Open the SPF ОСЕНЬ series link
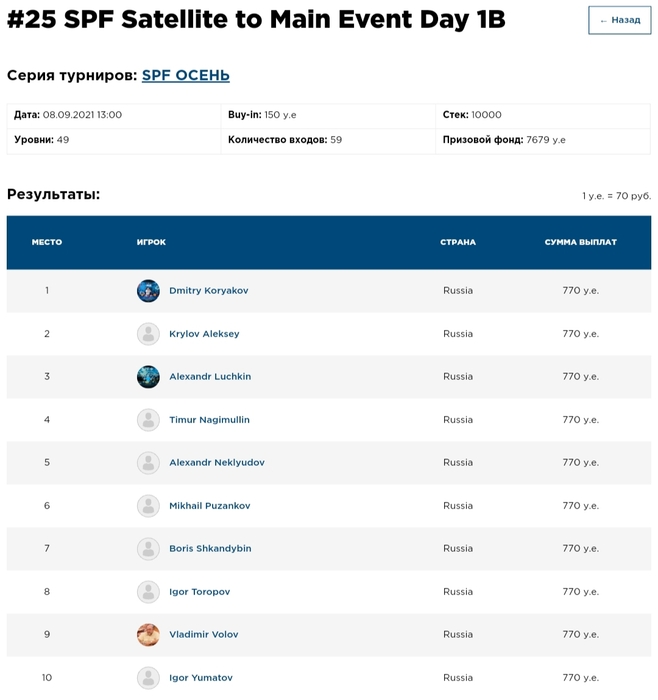 186,75
